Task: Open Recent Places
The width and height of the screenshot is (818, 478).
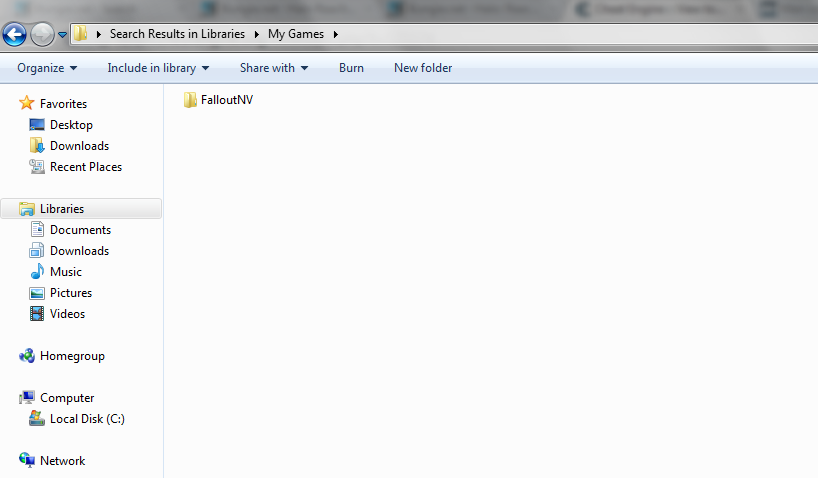Action: click(x=86, y=166)
